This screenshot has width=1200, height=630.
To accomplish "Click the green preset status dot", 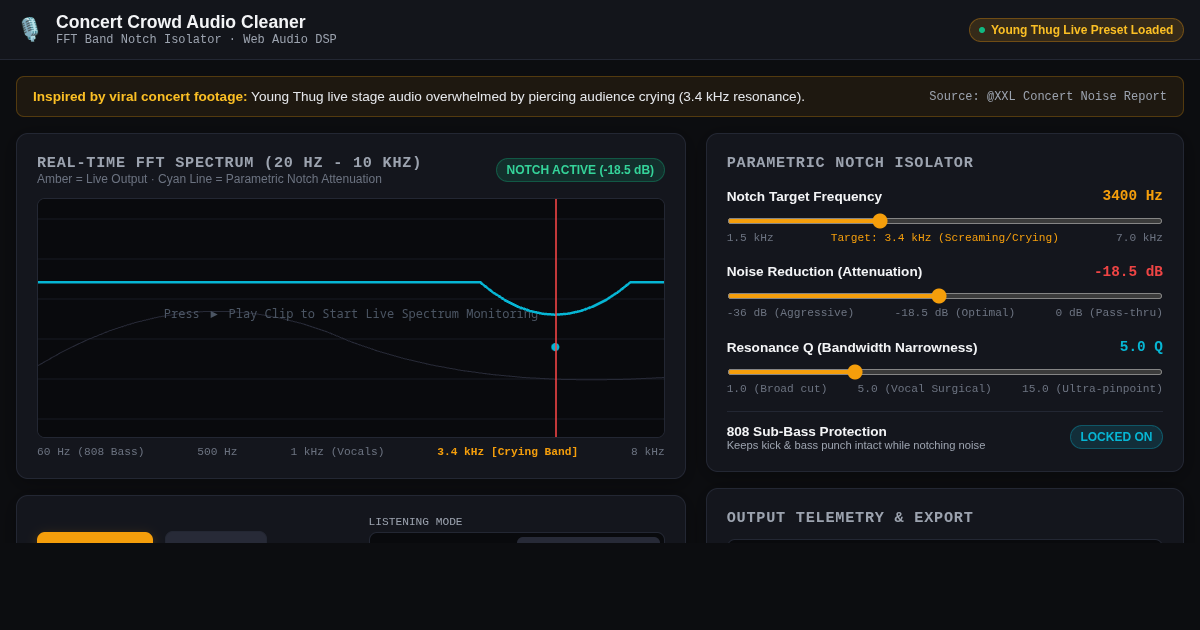I will click(982, 30).
